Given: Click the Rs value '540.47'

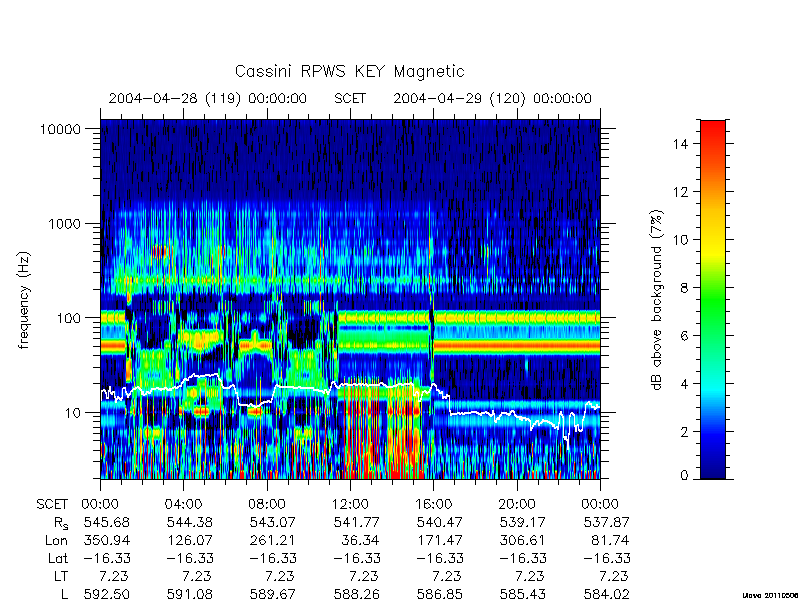Looking at the screenshot, I should coord(440,523).
